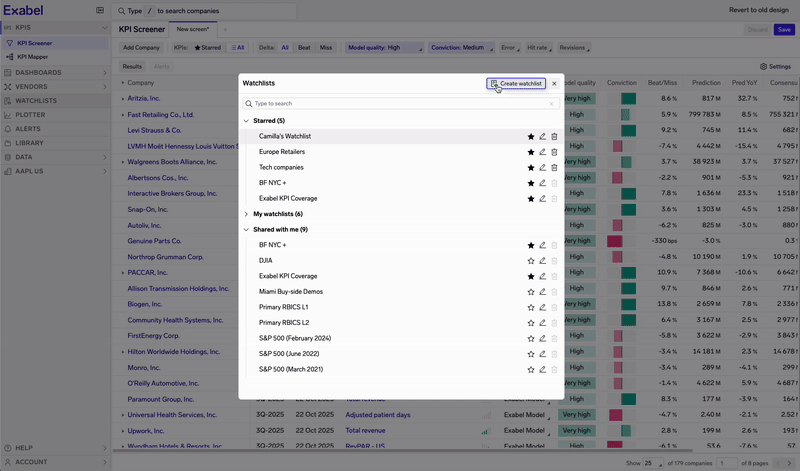Click the Create watchlist button
This screenshot has height=471, width=800.
pos(516,83)
